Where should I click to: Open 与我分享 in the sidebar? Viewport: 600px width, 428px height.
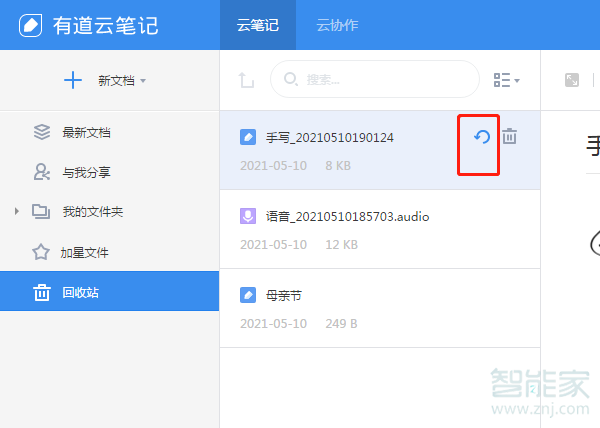(85, 172)
